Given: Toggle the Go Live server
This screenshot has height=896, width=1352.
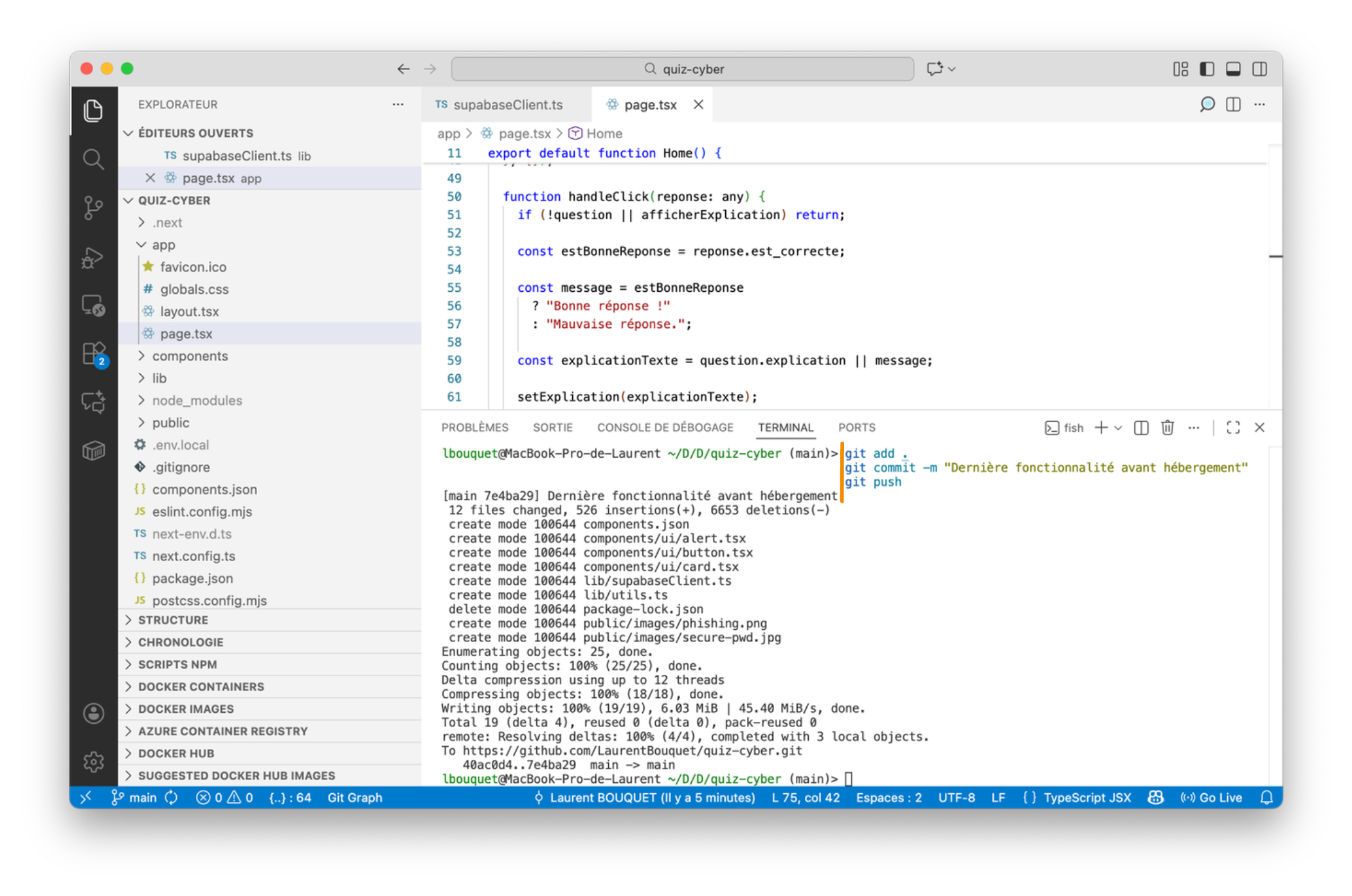Looking at the screenshot, I should 1211,798.
